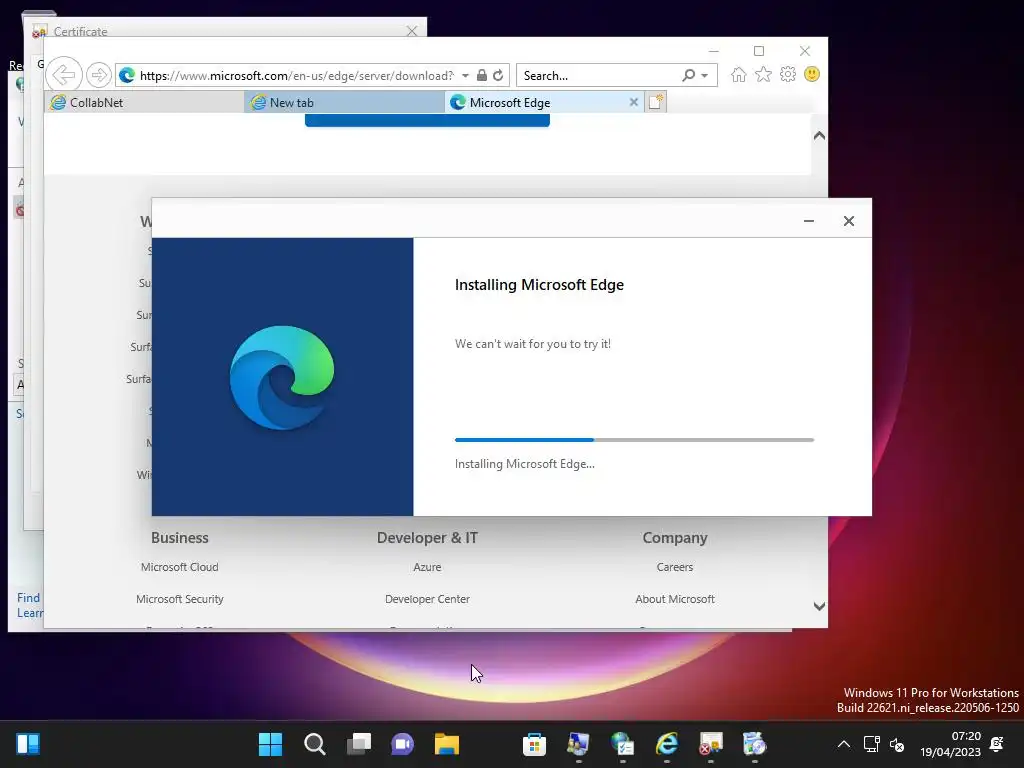The width and height of the screenshot is (1024, 768).
Task: Open the computer users icon on taskbar
Action: click(x=579, y=744)
